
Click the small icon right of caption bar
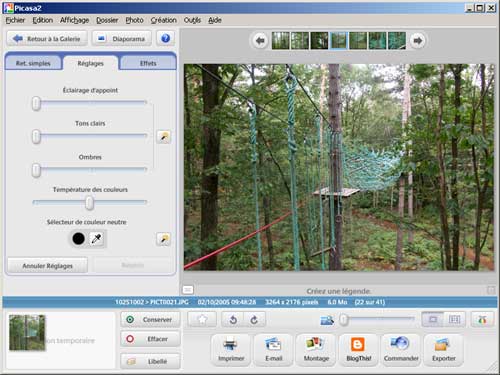coord(490,290)
